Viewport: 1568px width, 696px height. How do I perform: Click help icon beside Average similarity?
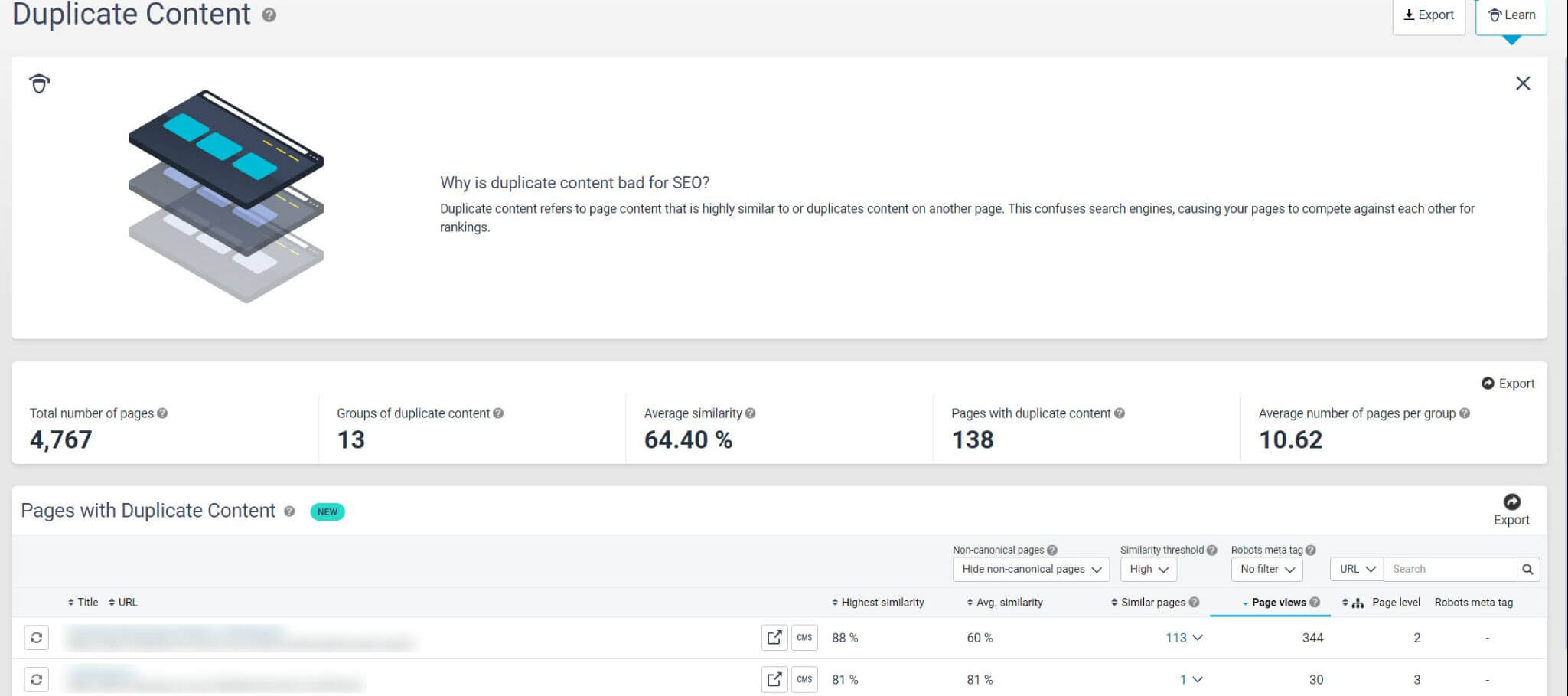point(750,413)
